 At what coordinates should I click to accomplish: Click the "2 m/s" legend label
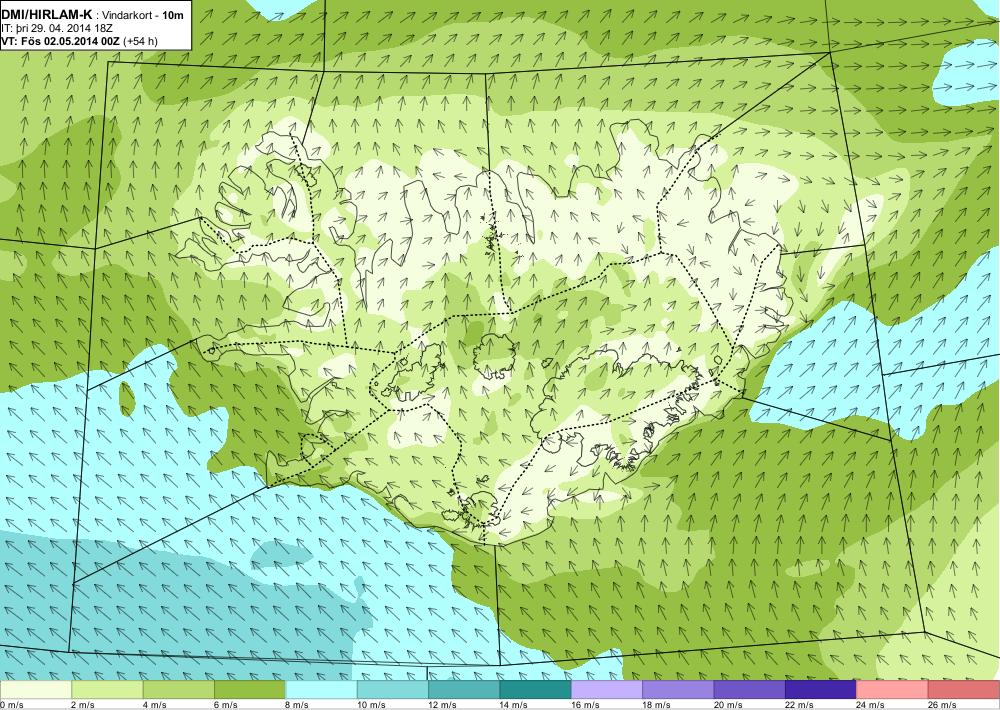pyautogui.click(x=83, y=704)
